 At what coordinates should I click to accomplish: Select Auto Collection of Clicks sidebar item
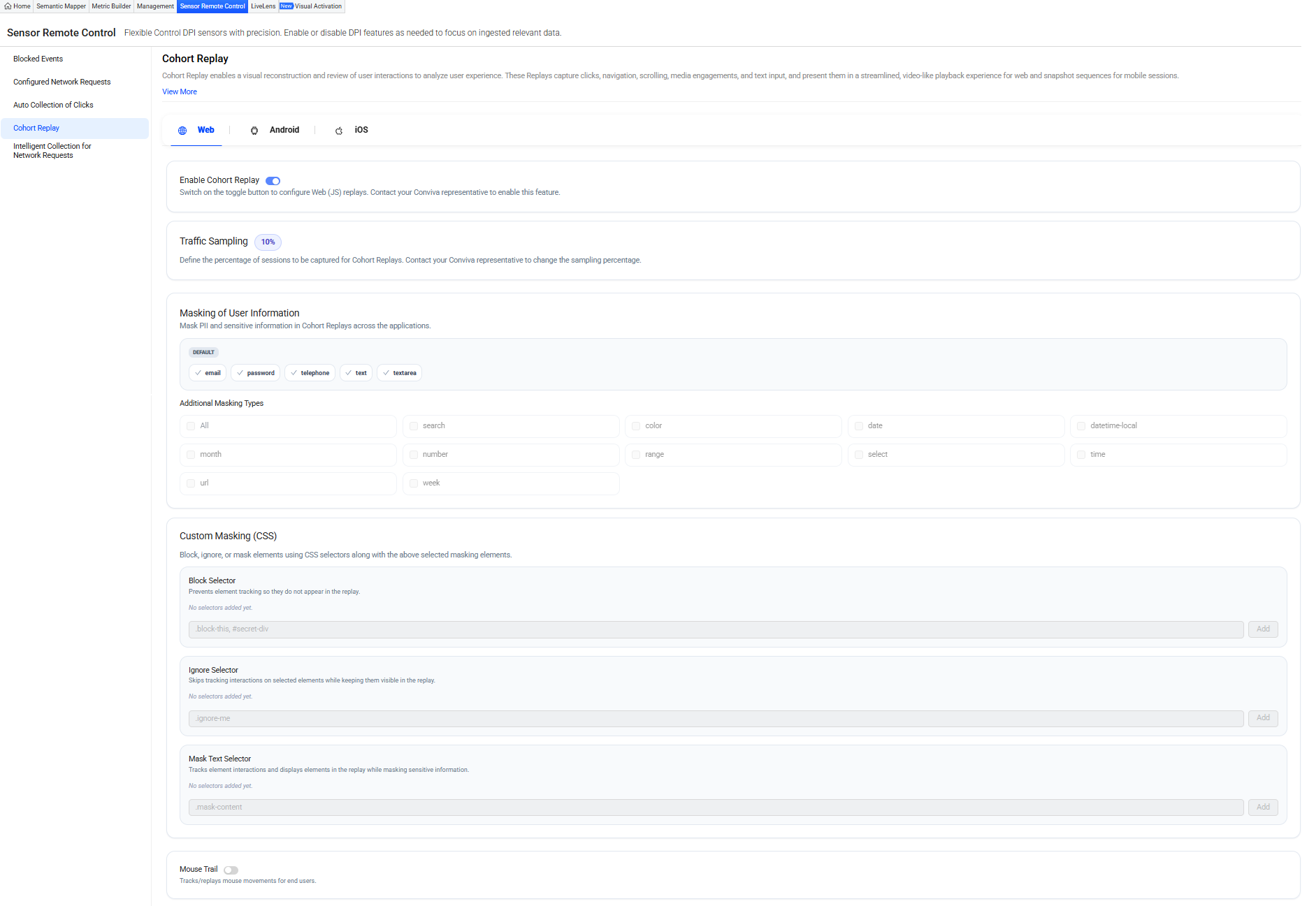tap(53, 105)
